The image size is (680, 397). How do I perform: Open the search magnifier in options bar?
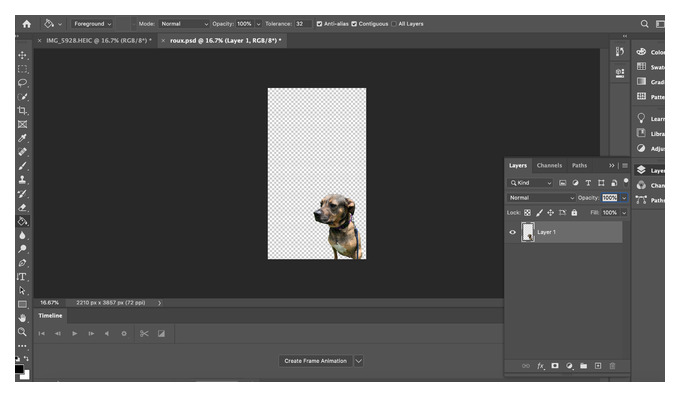click(644, 24)
